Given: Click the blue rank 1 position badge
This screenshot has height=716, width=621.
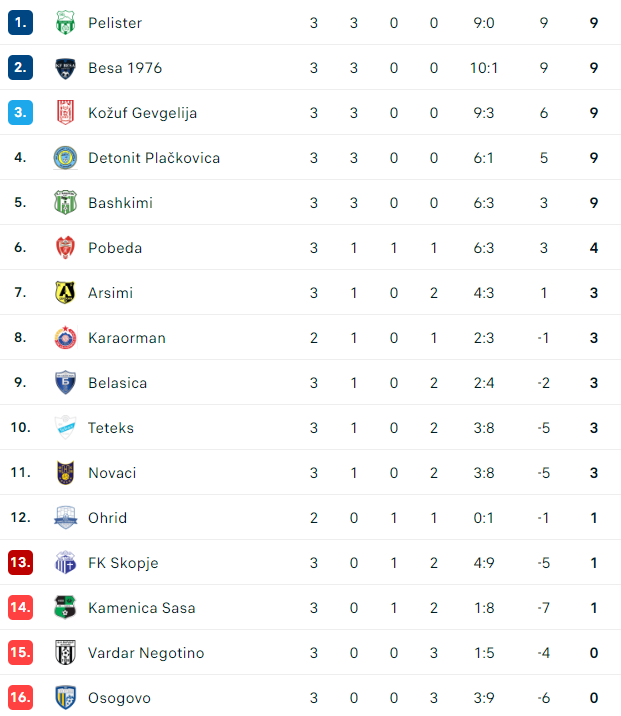Looking at the screenshot, I should pos(20,23).
